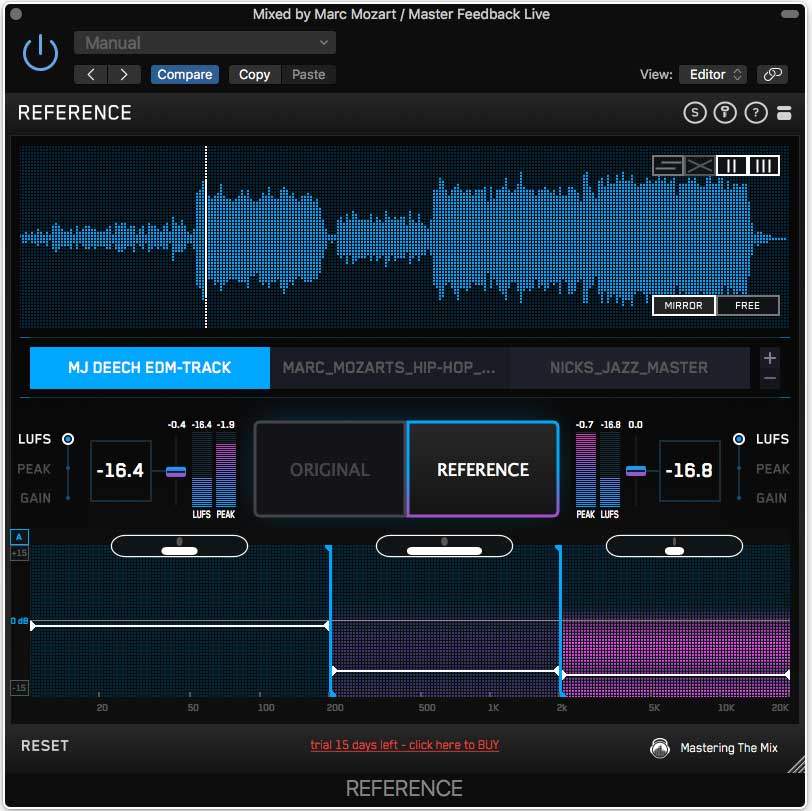Switch to NICKS_JAZZ_MASTER track tab
812x811 pixels.
[628, 368]
